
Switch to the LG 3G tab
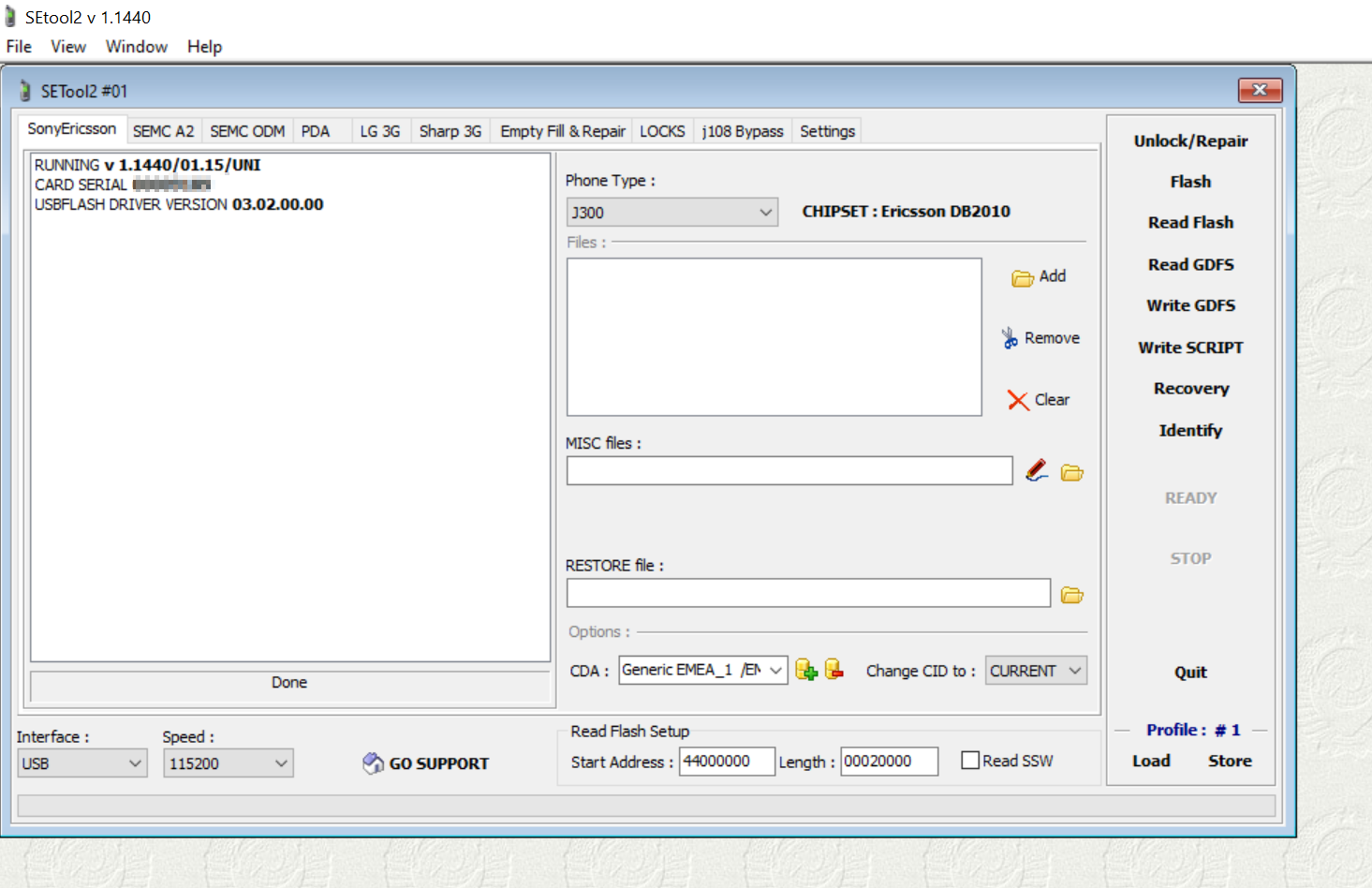pos(380,131)
